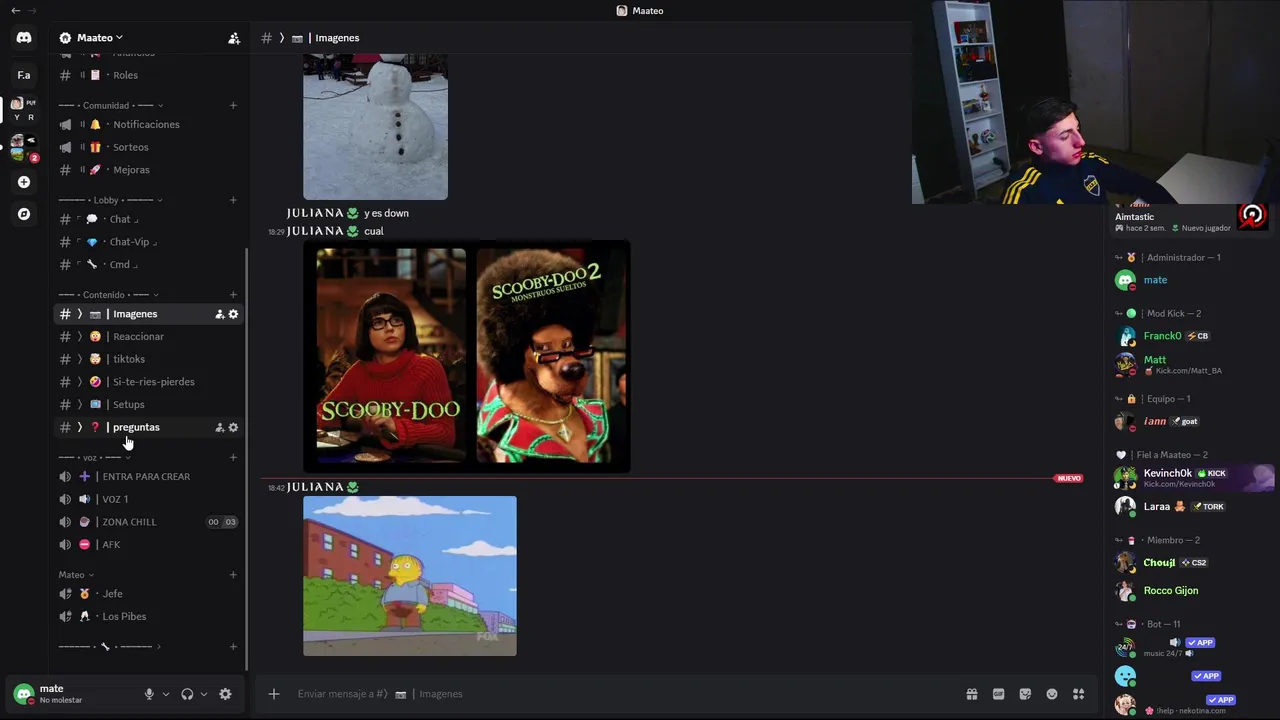
Task: Toggle headphones deafen
Action: (187, 694)
